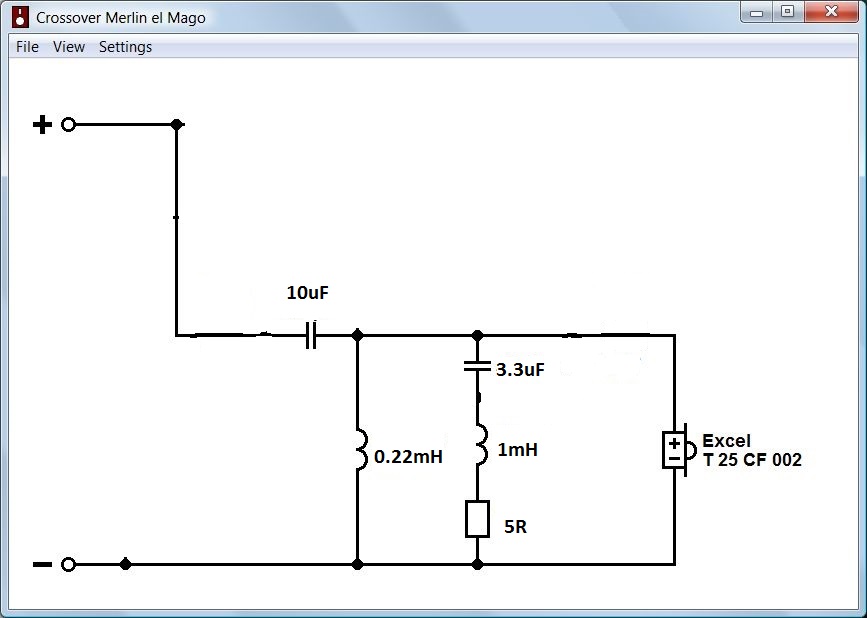This screenshot has width=867, height=618.
Task: Click the bottom node below 0.22mH inductor
Action: tap(358, 564)
